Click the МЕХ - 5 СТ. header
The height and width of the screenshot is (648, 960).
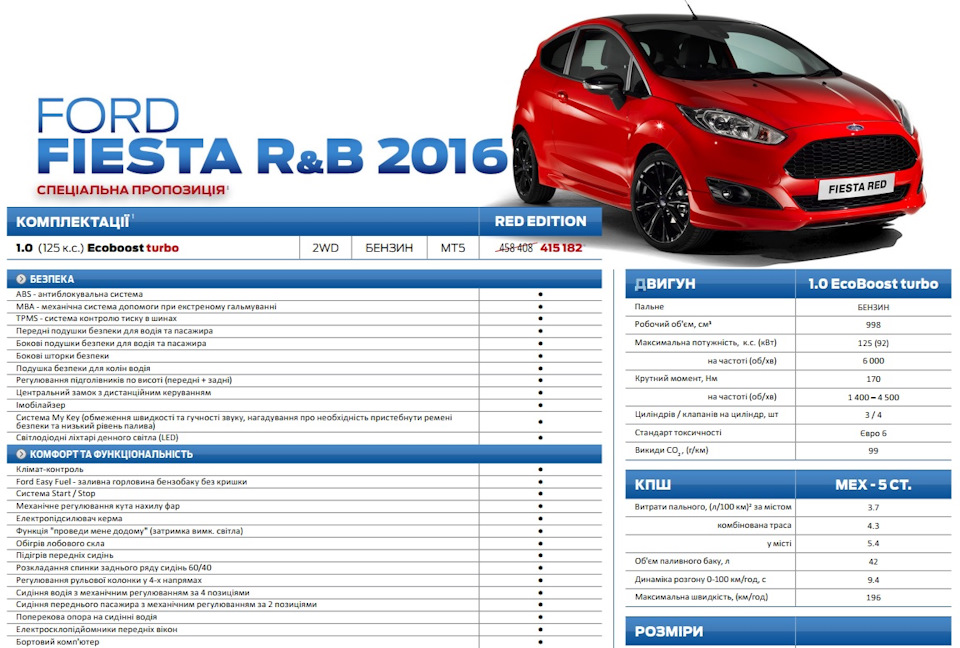tap(873, 484)
